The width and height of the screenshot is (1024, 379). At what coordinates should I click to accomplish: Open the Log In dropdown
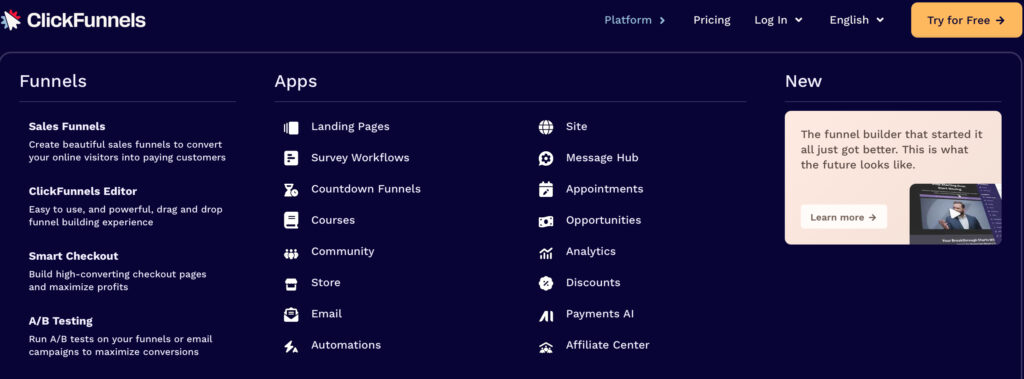coord(778,20)
